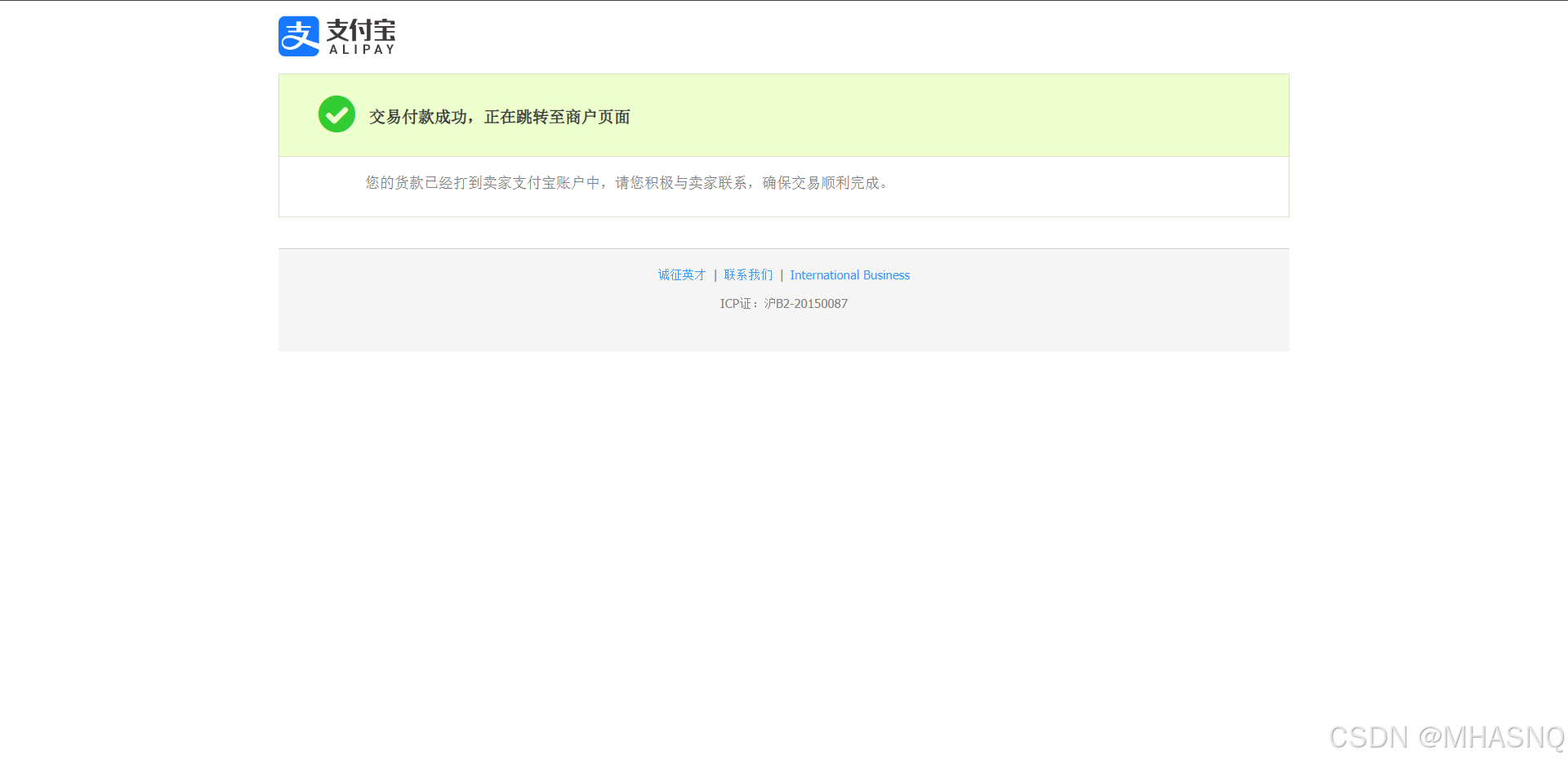Click the ICP证 沪B2-20150087 text
This screenshot has width=1568, height=763.
pos(784,304)
